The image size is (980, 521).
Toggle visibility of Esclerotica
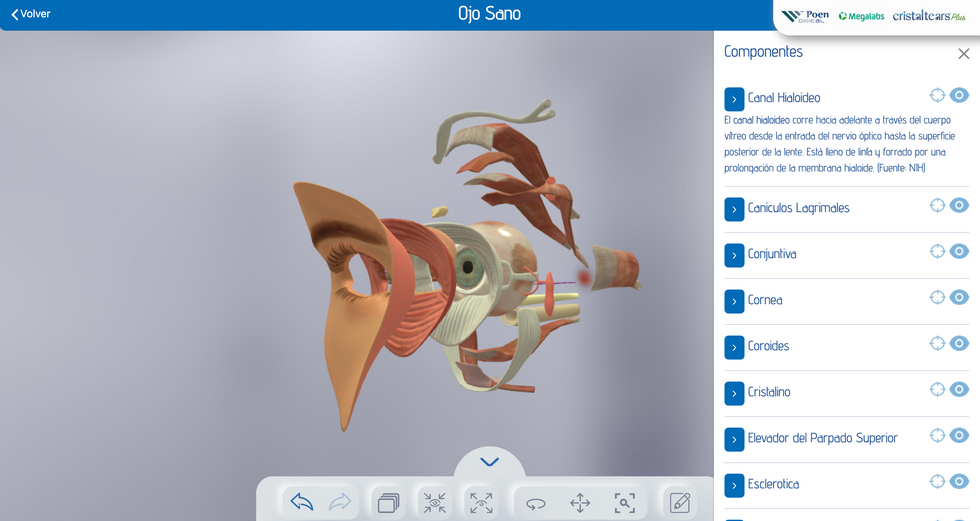(x=959, y=481)
